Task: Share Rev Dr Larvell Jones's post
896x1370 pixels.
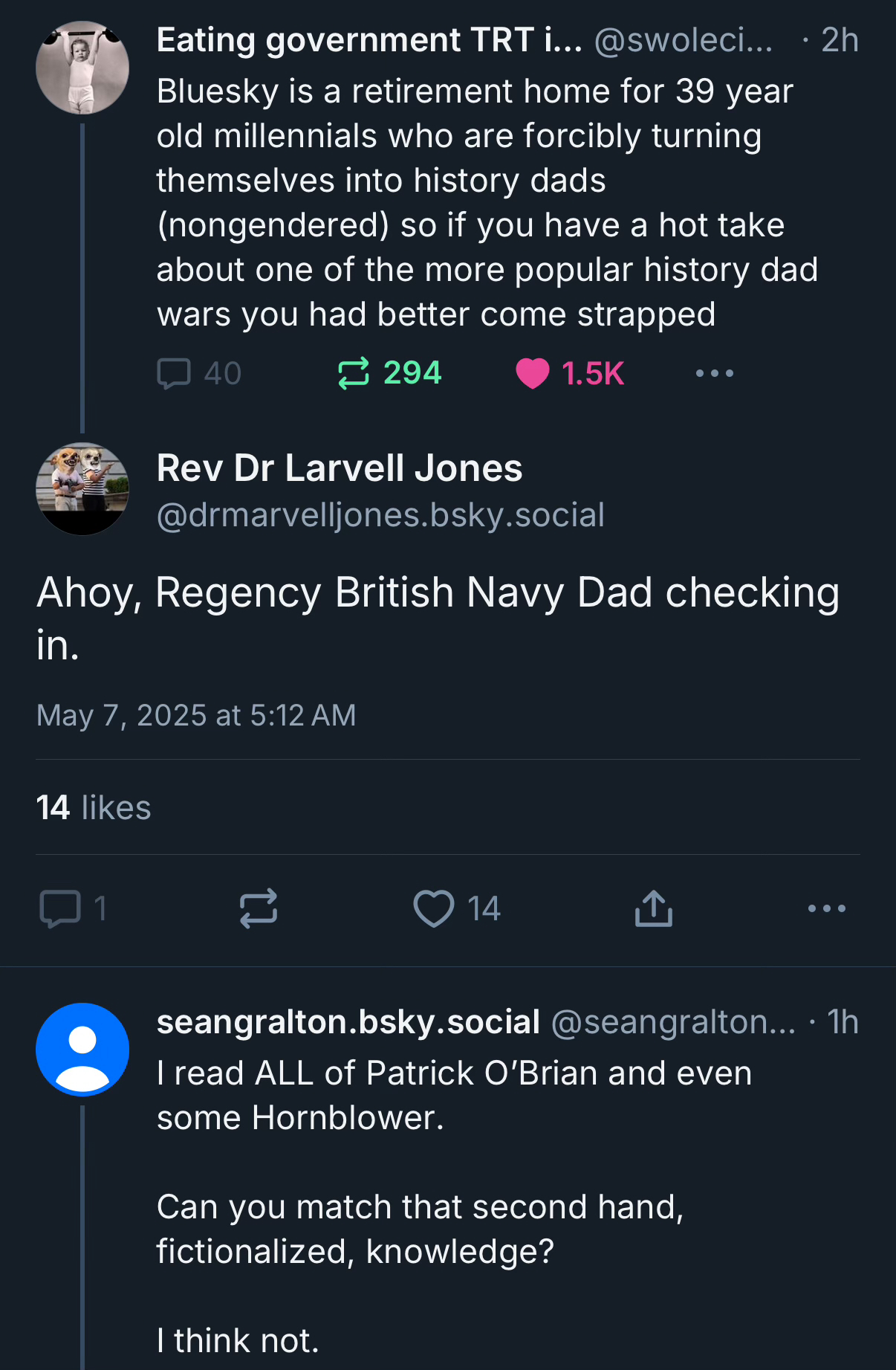Action: [x=654, y=908]
